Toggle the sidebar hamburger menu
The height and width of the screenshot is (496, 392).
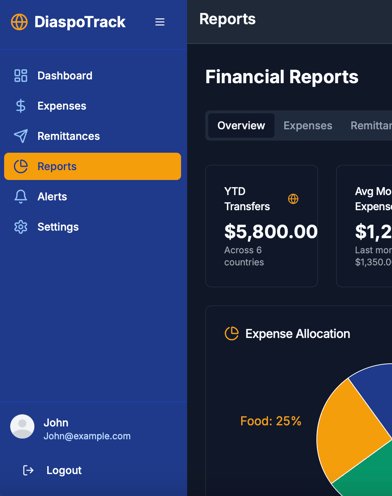tap(160, 22)
